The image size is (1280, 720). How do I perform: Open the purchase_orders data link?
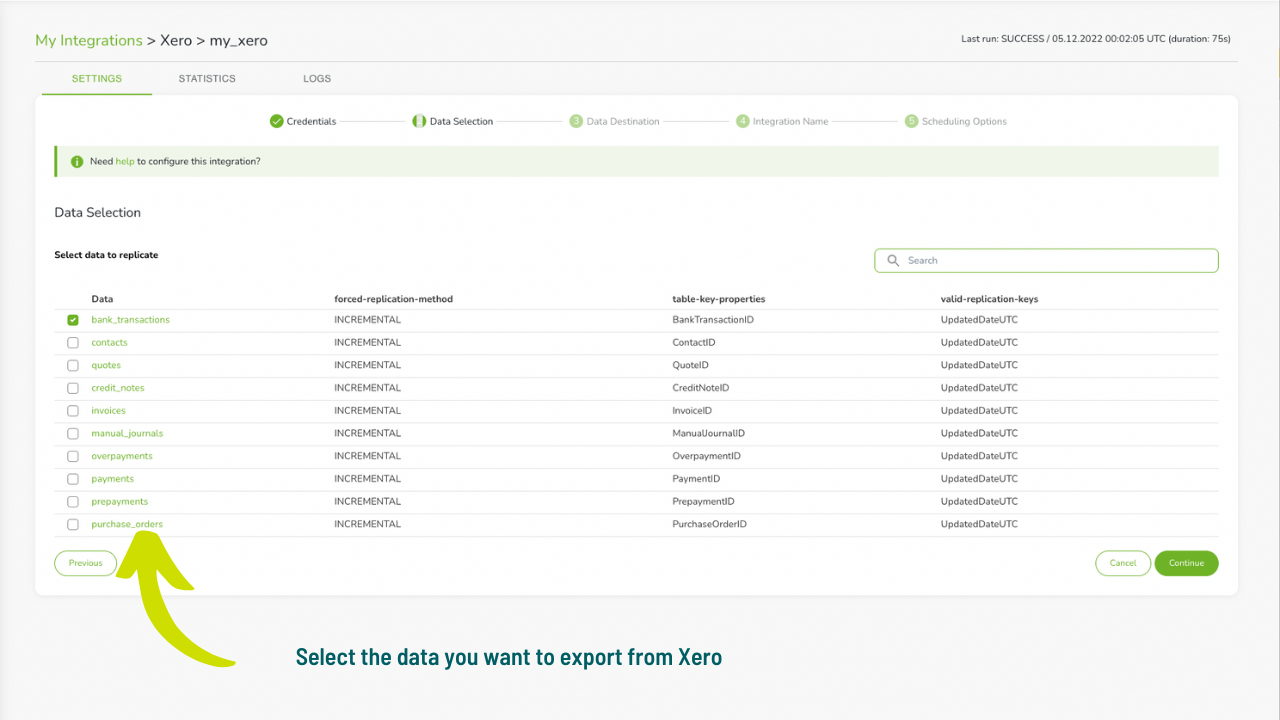[x=127, y=524]
